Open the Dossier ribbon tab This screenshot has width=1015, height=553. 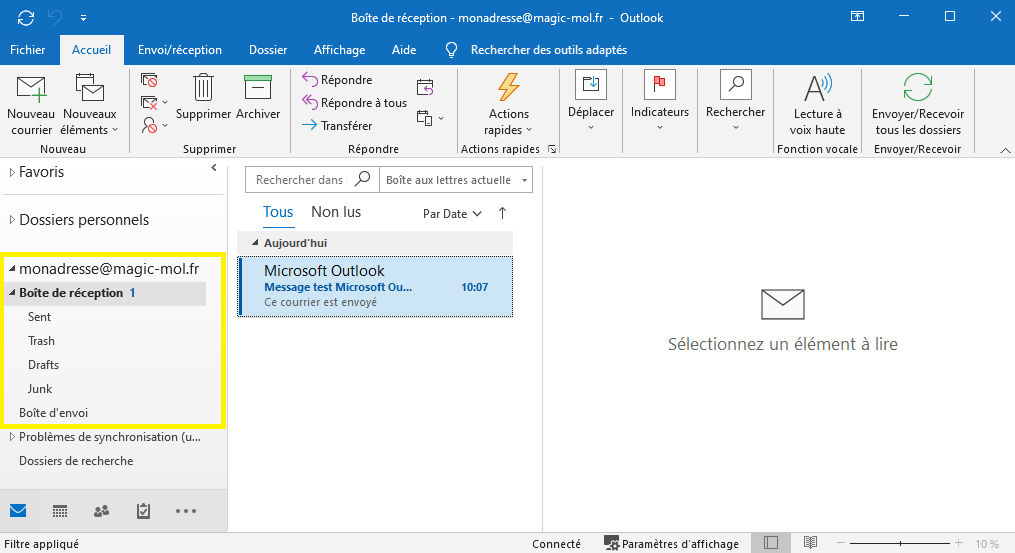[x=268, y=50]
